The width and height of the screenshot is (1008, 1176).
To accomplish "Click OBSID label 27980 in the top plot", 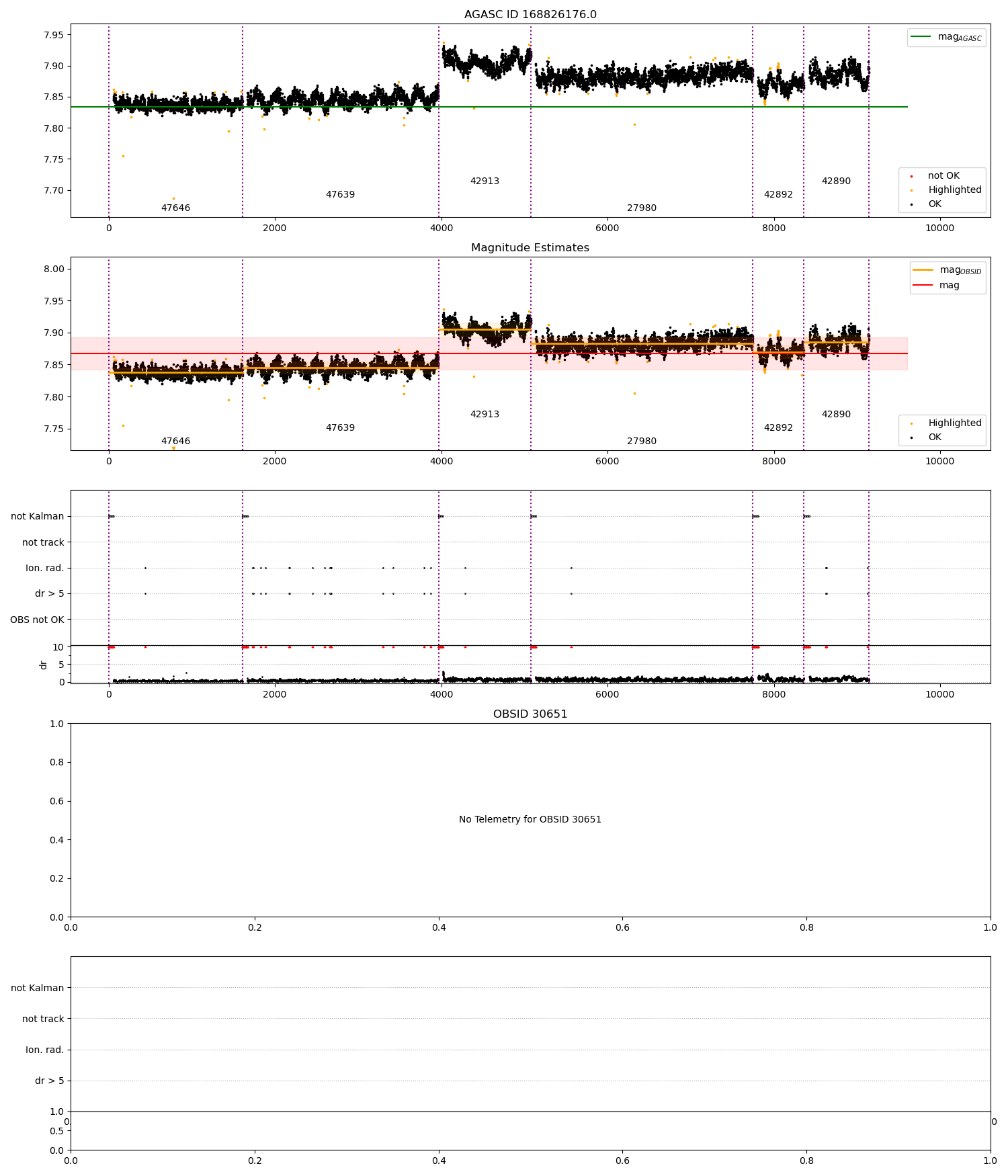I will pos(642,208).
